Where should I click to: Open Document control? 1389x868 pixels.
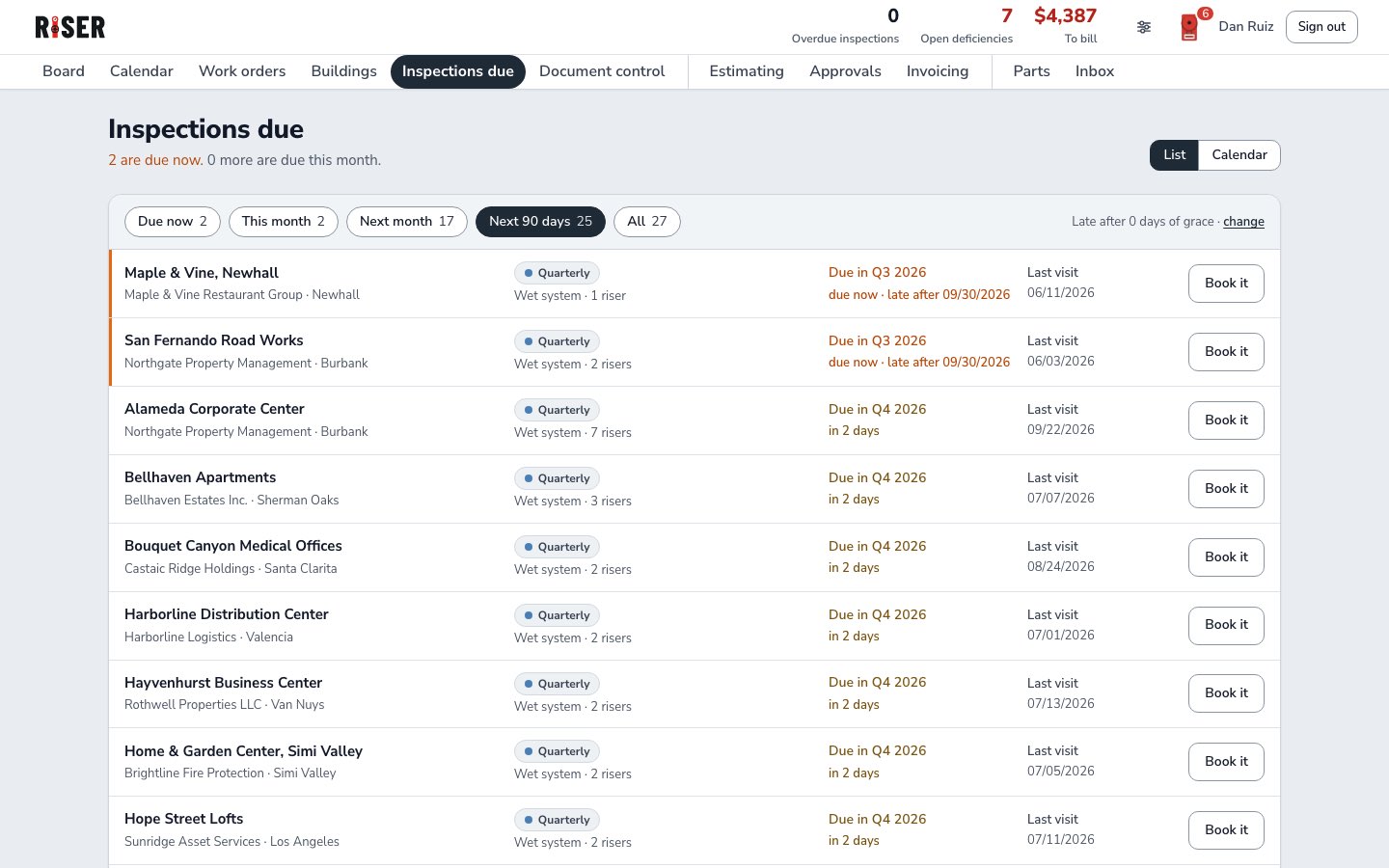coord(602,71)
